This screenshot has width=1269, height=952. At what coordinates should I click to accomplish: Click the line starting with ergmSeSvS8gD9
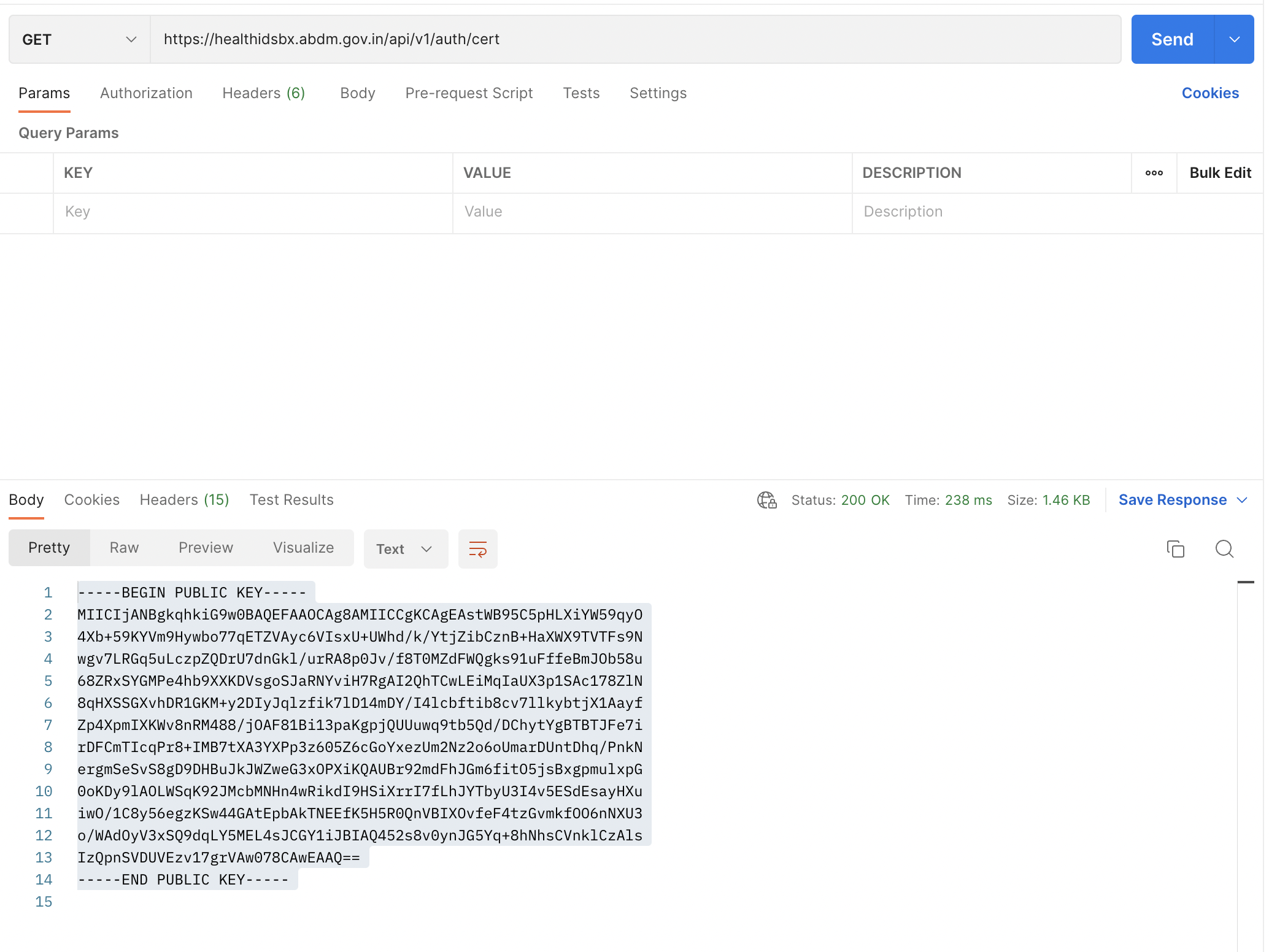pos(360,769)
